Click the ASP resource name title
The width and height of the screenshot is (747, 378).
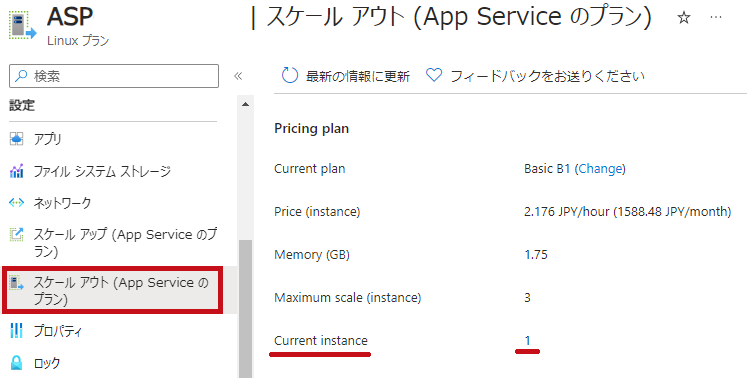click(70, 17)
